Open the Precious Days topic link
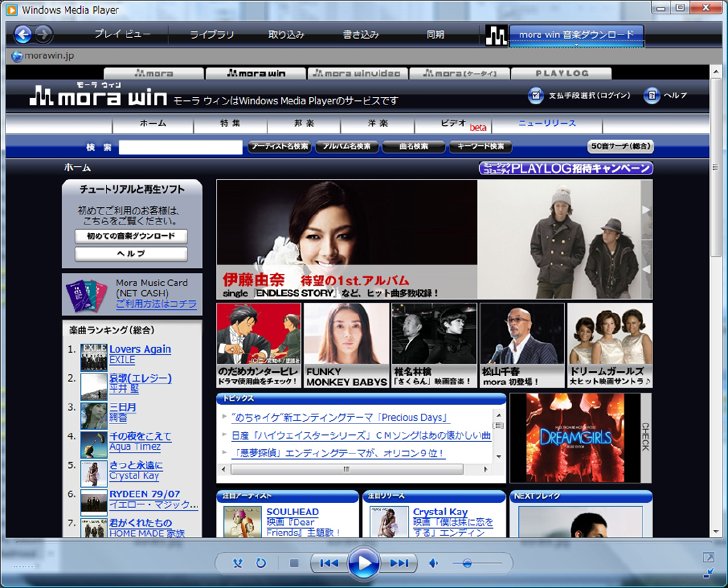This screenshot has width=728, height=588. 340,418
